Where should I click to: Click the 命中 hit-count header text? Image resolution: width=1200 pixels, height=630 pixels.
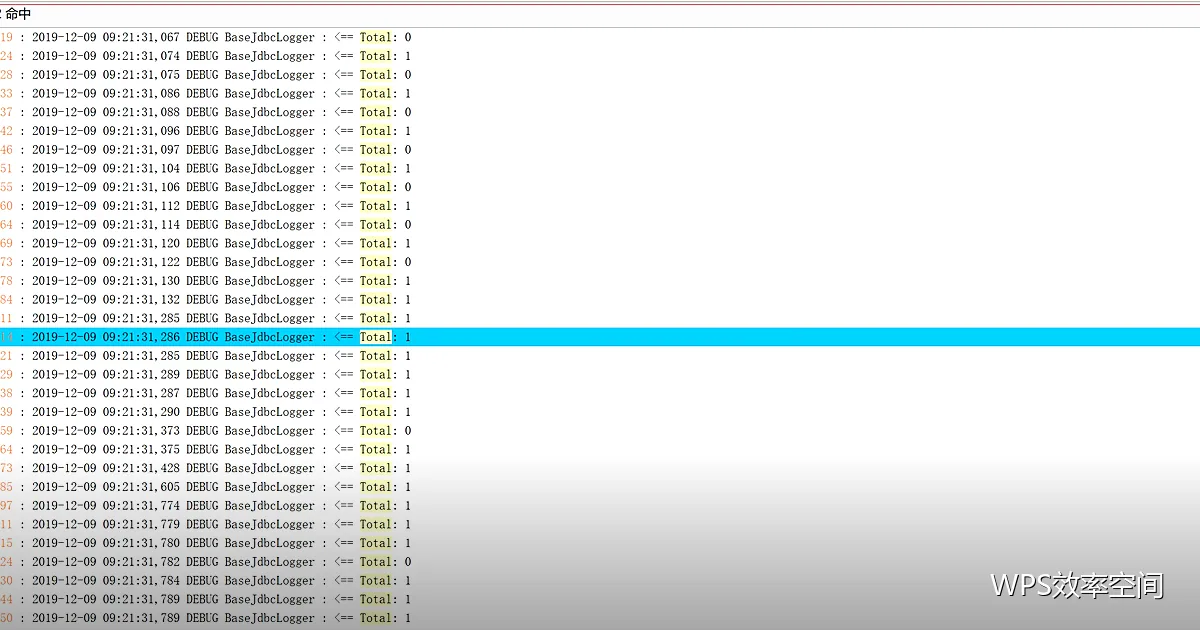18,14
